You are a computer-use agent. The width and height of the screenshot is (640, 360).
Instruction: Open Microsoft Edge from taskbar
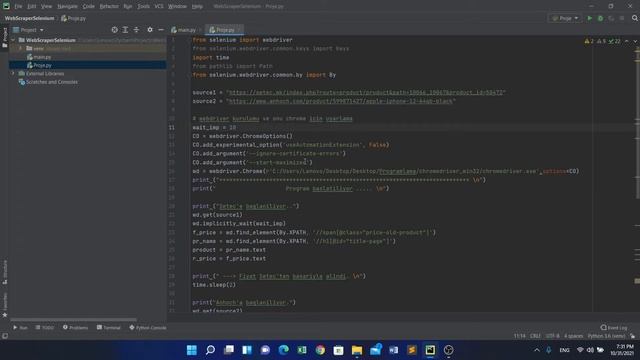[x=283, y=350]
